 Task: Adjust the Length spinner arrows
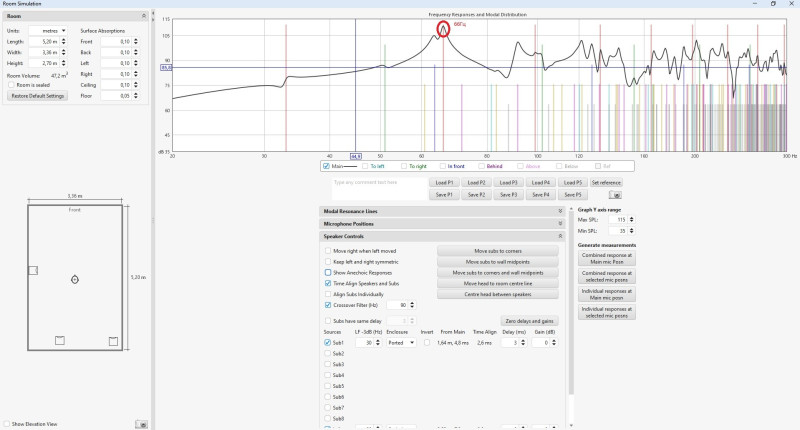point(64,42)
